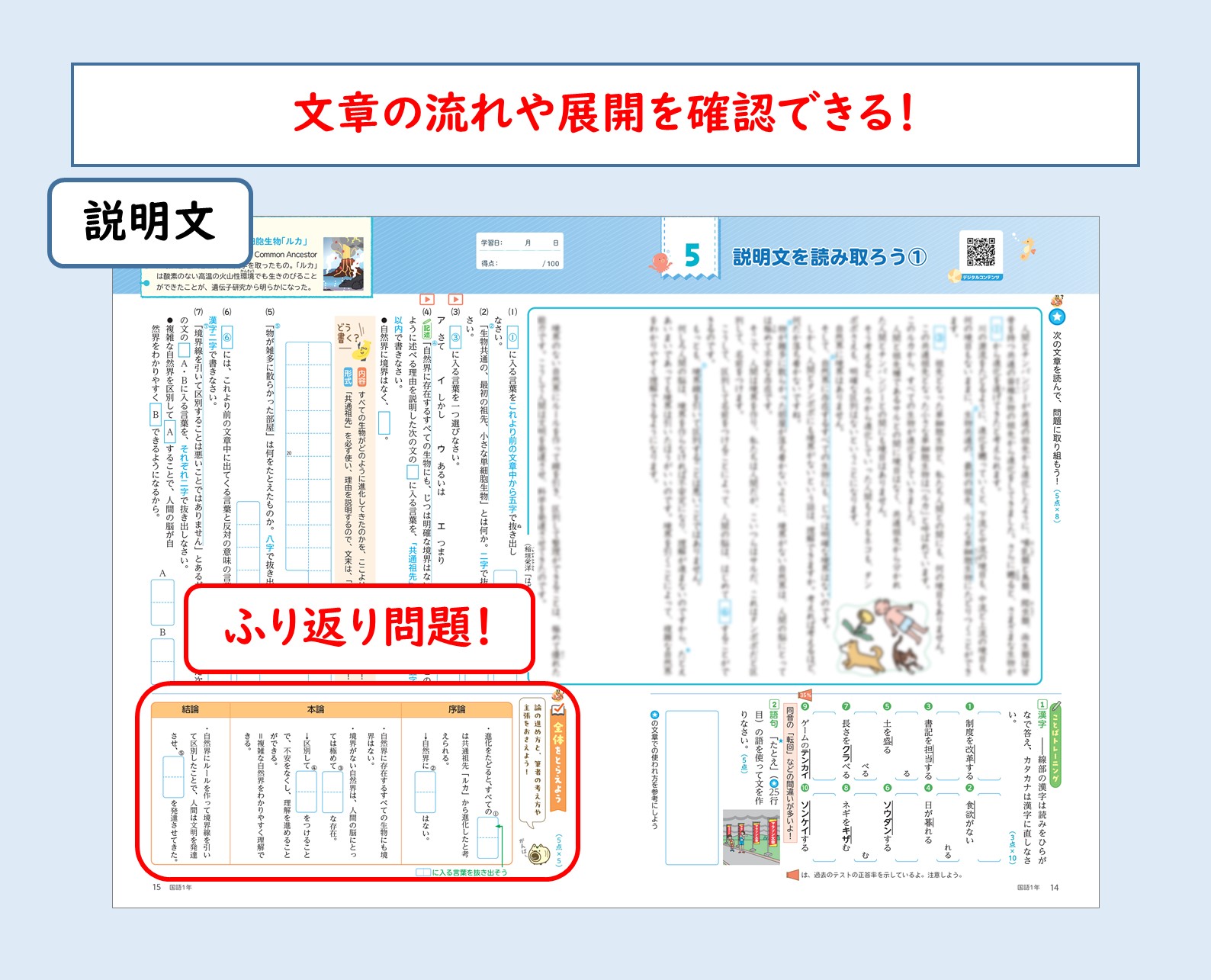Image resolution: width=1211 pixels, height=980 pixels.
Task: Click the banana character beside どう書く?
Action: (362, 351)
